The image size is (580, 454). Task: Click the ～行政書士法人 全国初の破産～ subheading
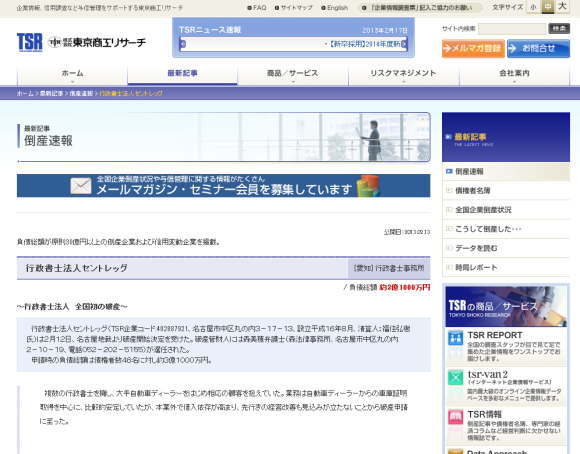(x=72, y=307)
